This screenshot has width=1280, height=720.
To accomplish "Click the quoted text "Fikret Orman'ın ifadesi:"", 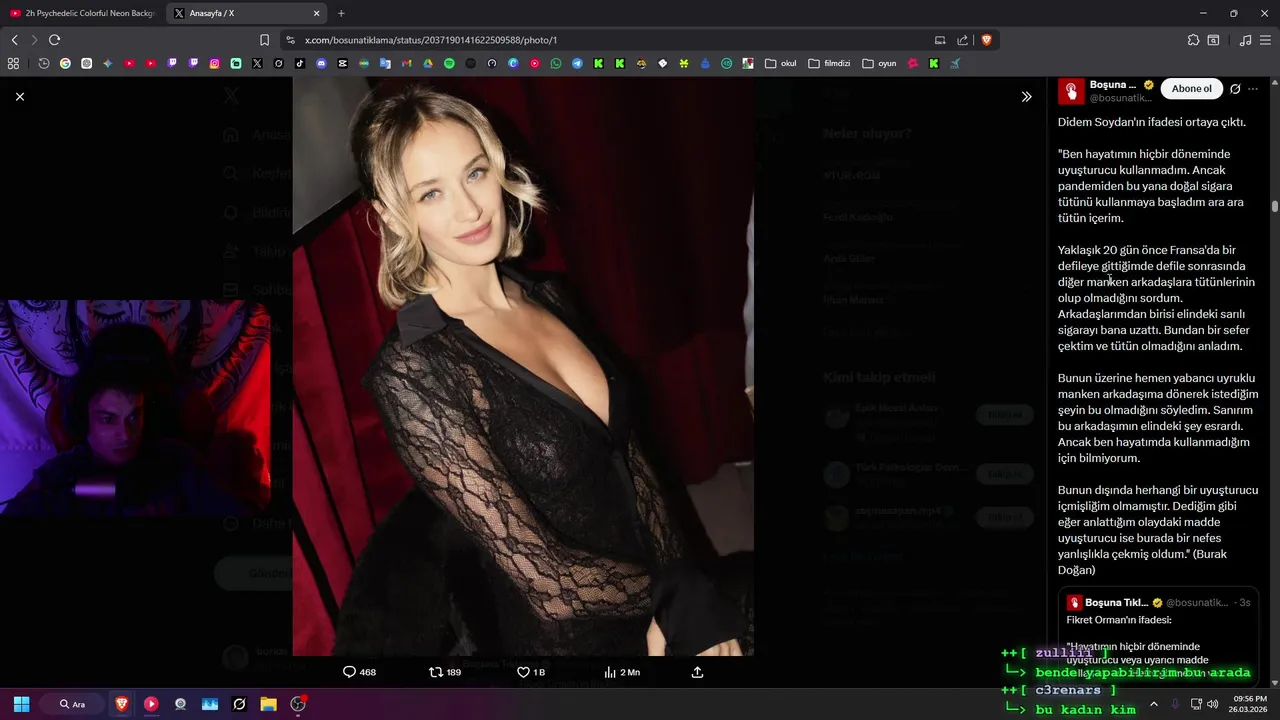I will click(1119, 620).
